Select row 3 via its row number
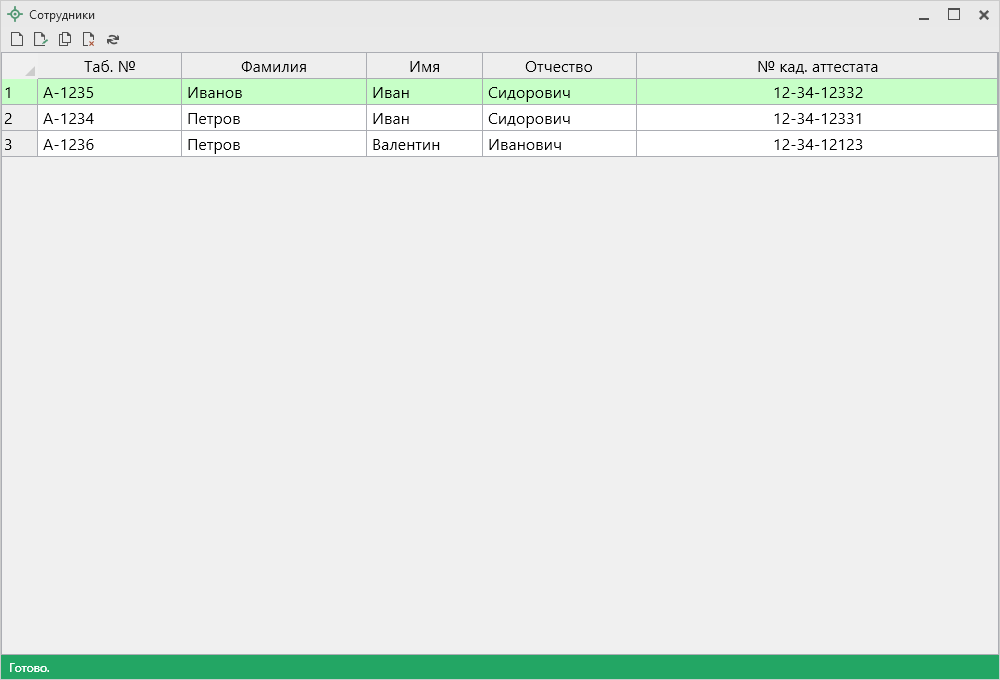The image size is (1000, 680). [19, 145]
